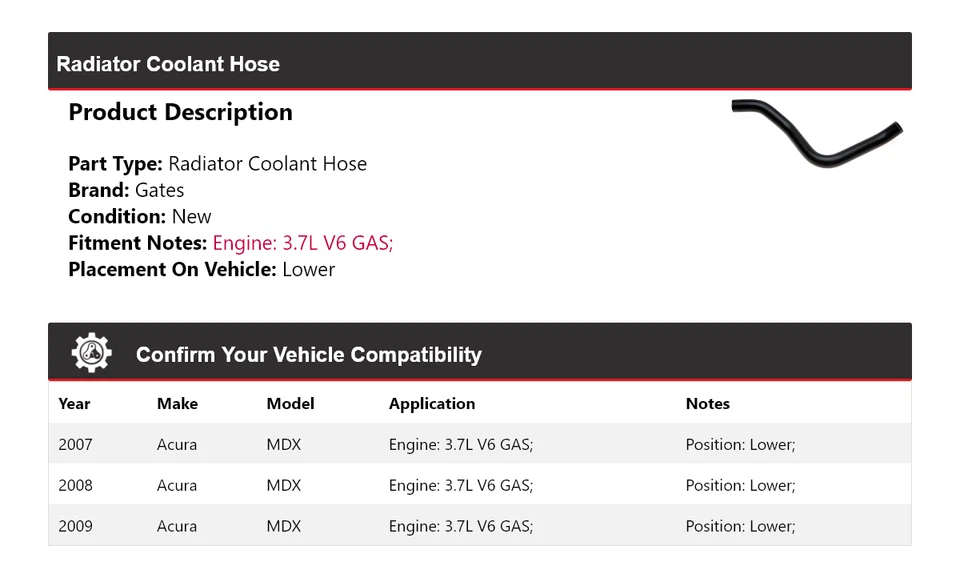Click the red fitment notes engine text
The height and width of the screenshot is (578, 960).
302,243
